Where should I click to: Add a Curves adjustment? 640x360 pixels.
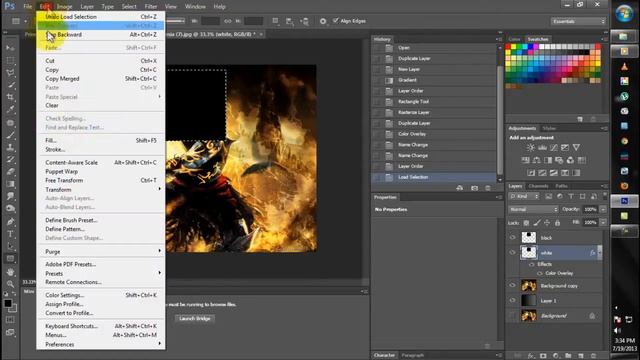(x=553, y=147)
